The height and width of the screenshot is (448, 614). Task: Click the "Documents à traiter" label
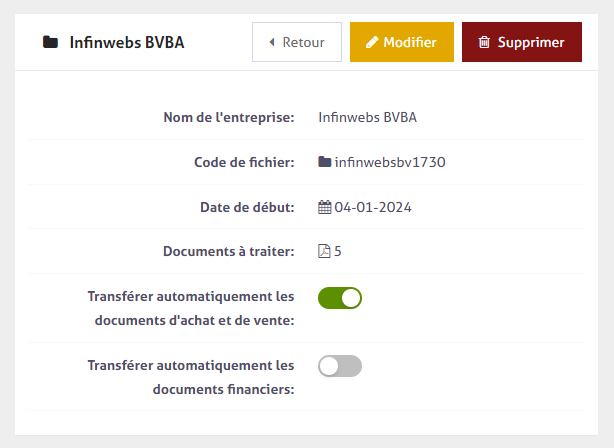(228, 252)
